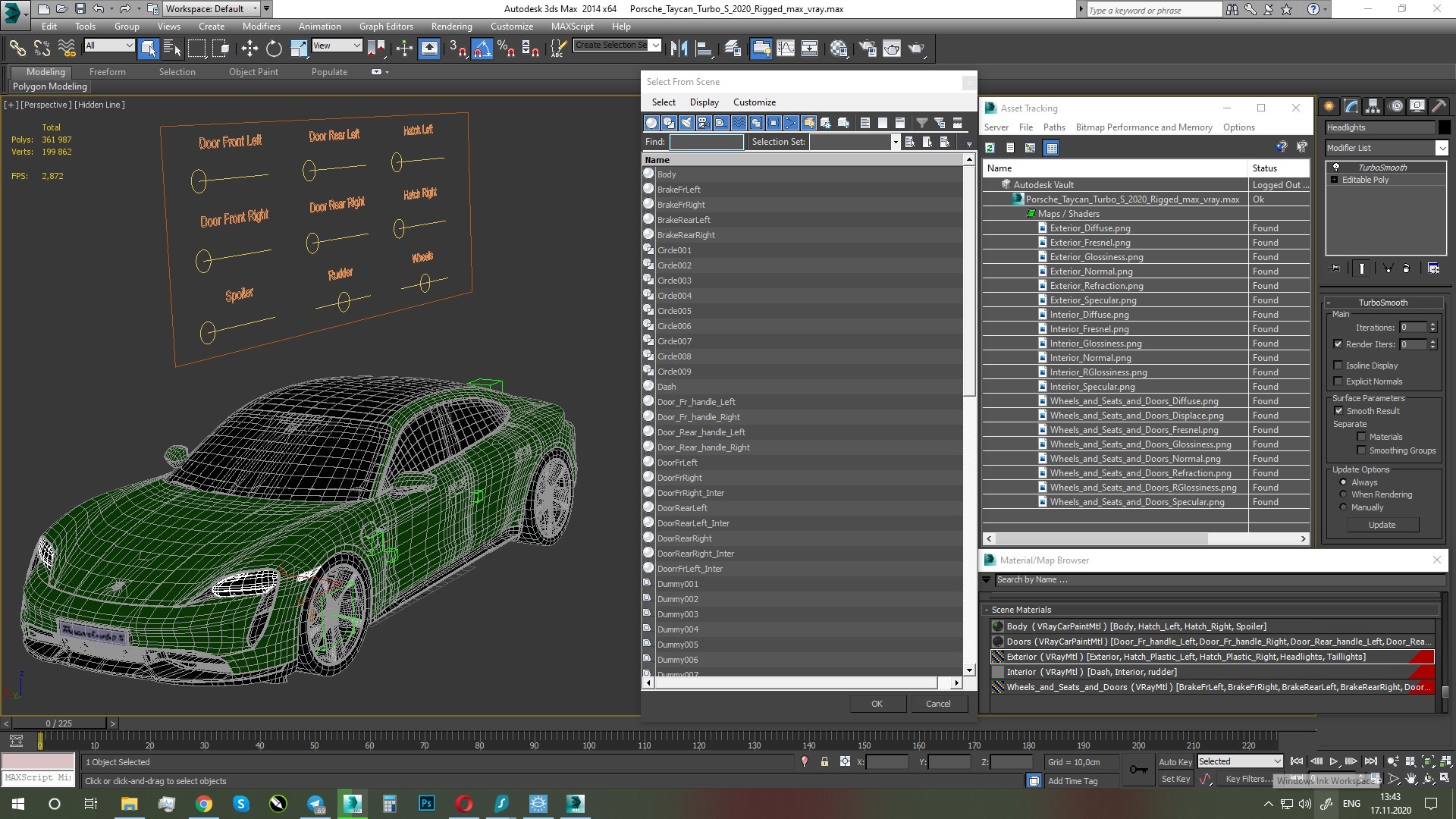Switch Asset Tracking to table view icon
Viewport: 1456px width, 819px height.
pyautogui.click(x=1051, y=148)
